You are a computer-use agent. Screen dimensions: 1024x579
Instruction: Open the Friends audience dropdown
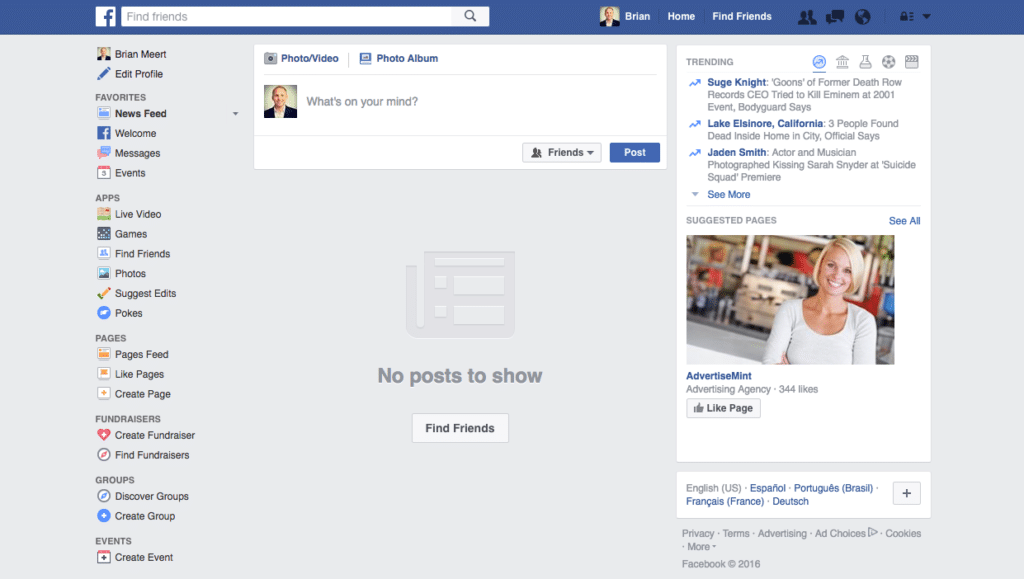click(x=562, y=152)
